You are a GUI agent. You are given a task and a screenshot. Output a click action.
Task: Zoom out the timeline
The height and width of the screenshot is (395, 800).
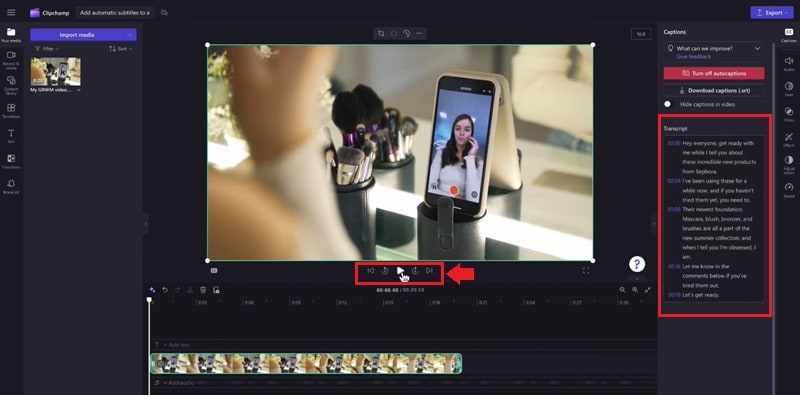pos(622,290)
